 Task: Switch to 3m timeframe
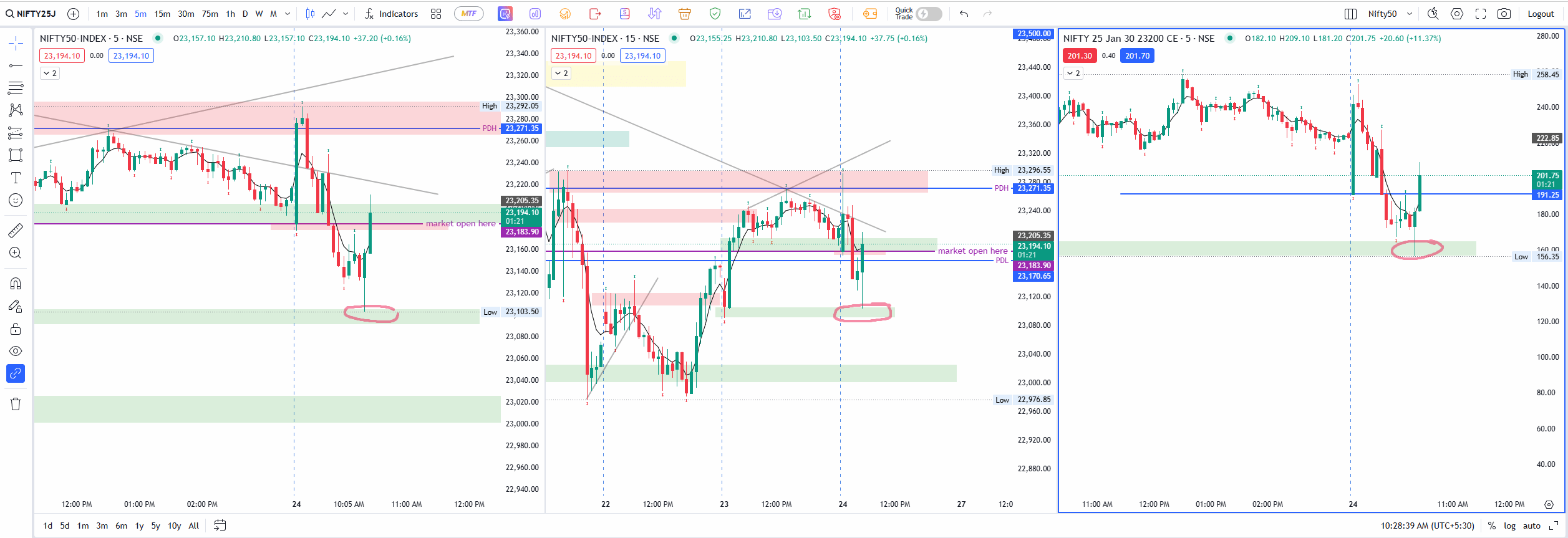121,14
